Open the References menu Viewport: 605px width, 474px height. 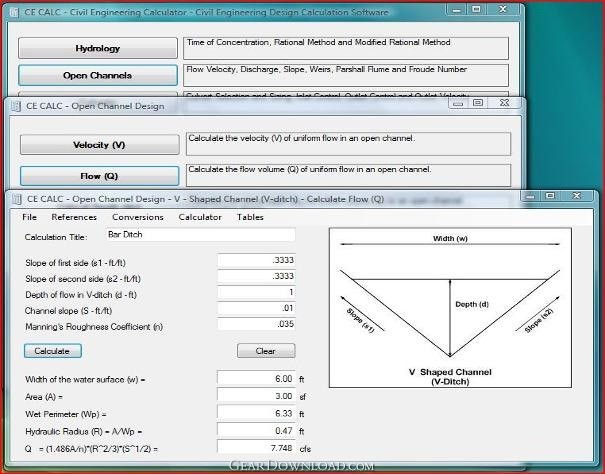pos(74,217)
